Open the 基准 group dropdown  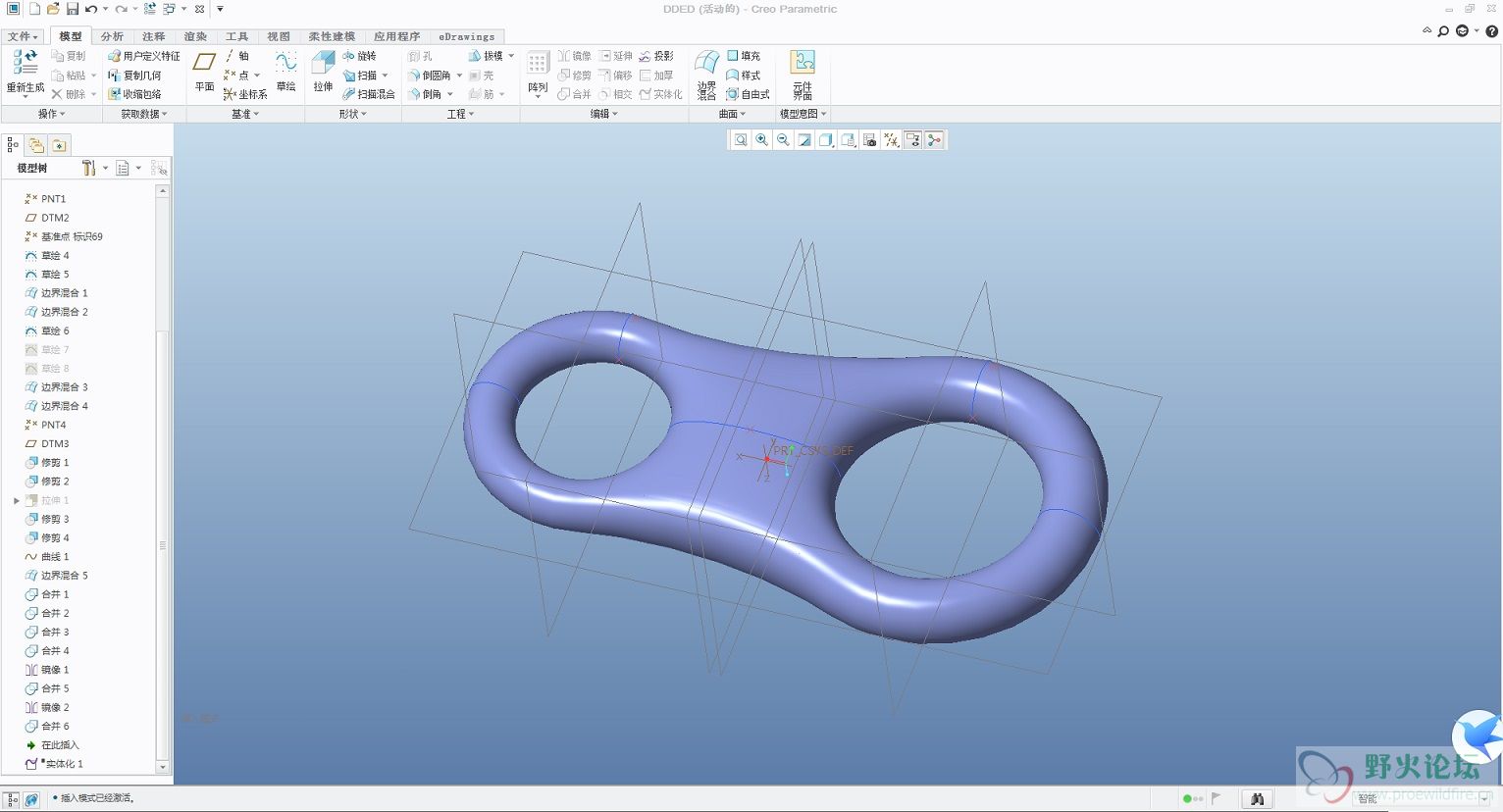[x=245, y=114]
